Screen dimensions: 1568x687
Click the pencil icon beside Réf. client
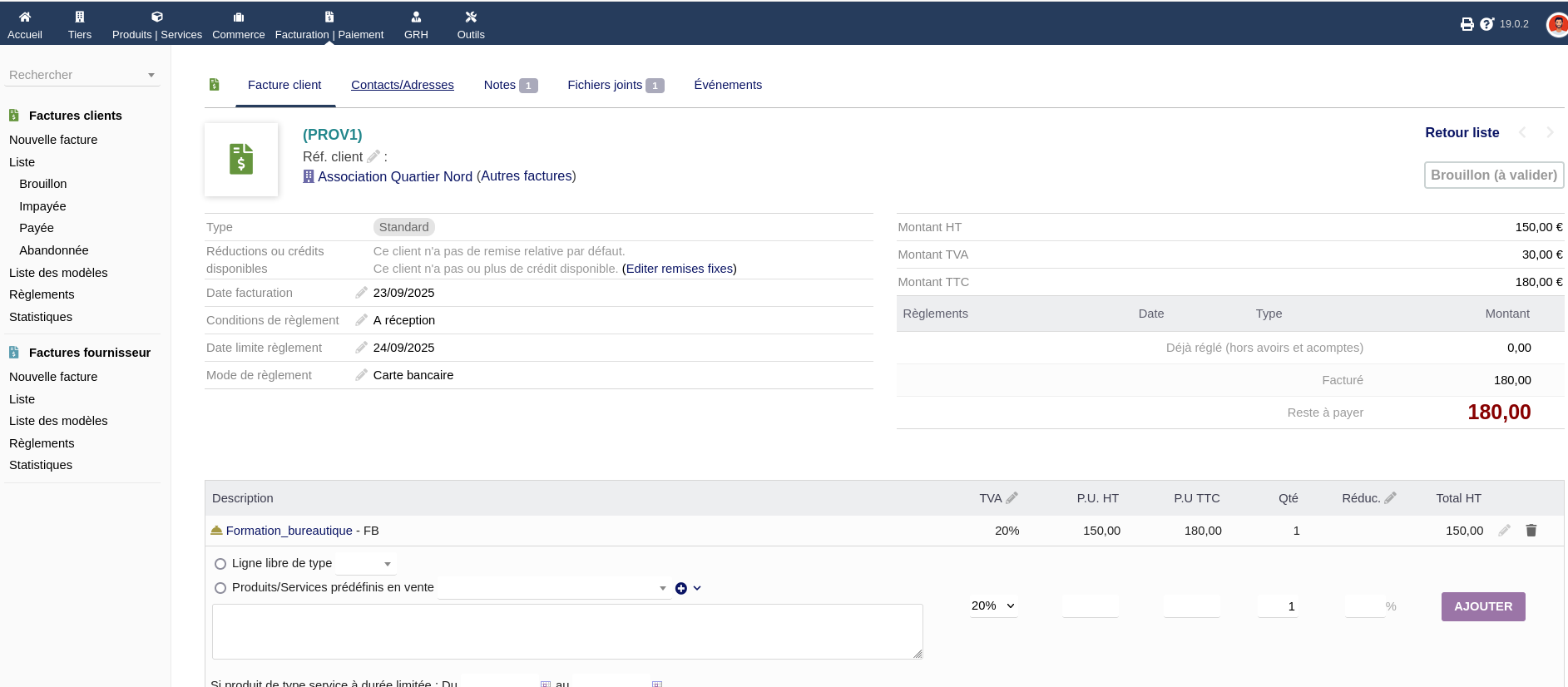coord(373,156)
